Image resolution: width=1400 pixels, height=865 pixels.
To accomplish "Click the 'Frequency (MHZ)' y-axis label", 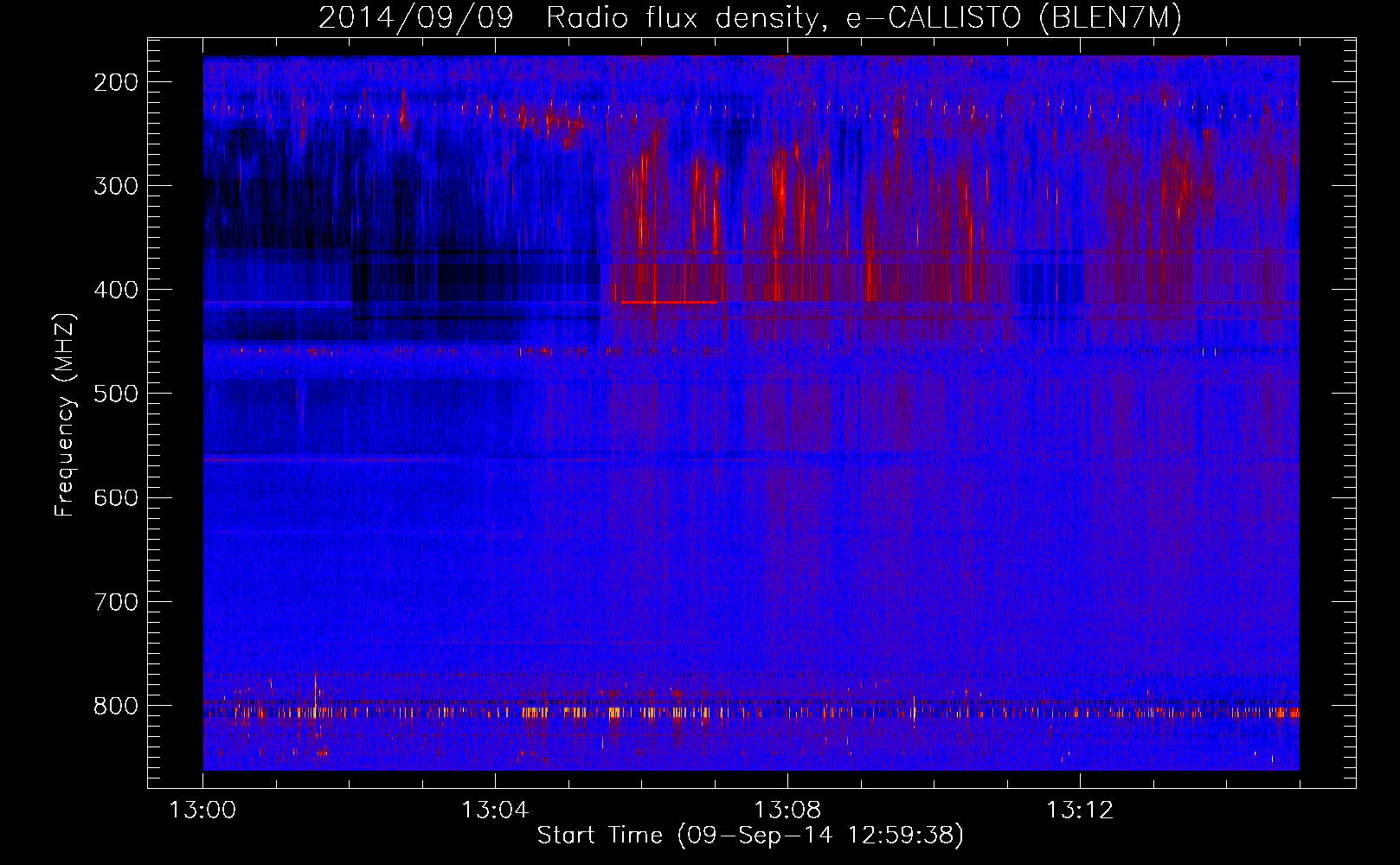I will point(65,415).
